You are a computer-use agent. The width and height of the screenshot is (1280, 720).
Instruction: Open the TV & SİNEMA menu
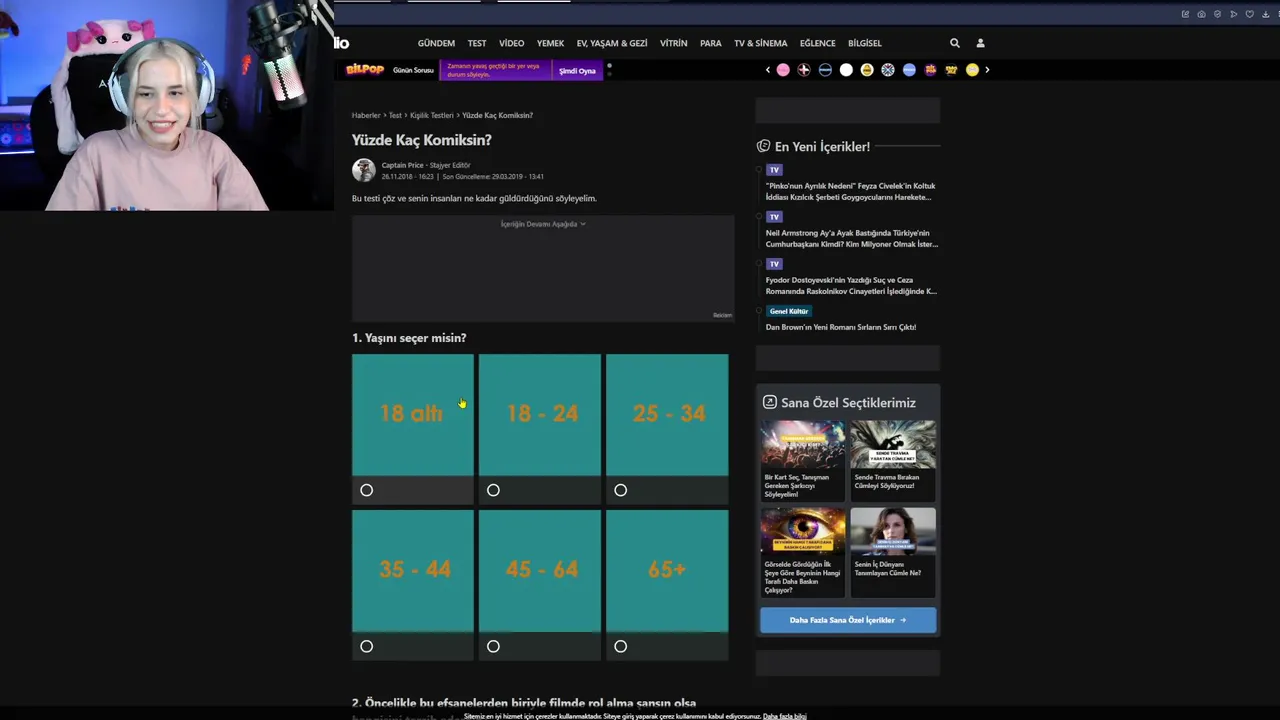(761, 43)
